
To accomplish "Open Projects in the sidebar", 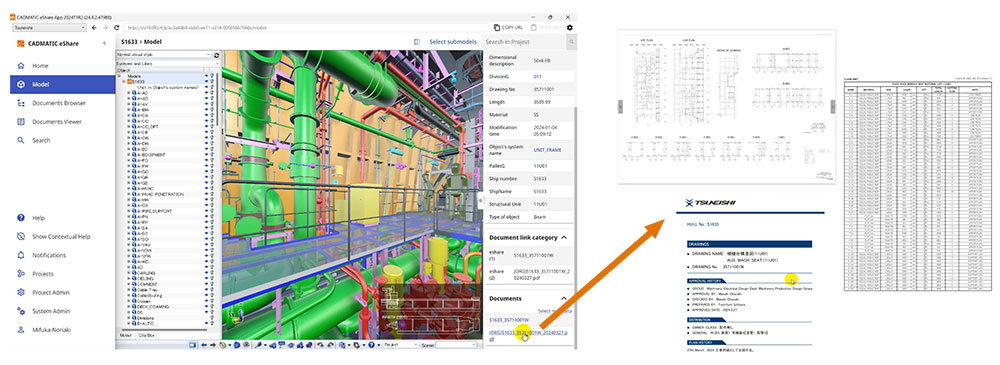I will point(43,274).
